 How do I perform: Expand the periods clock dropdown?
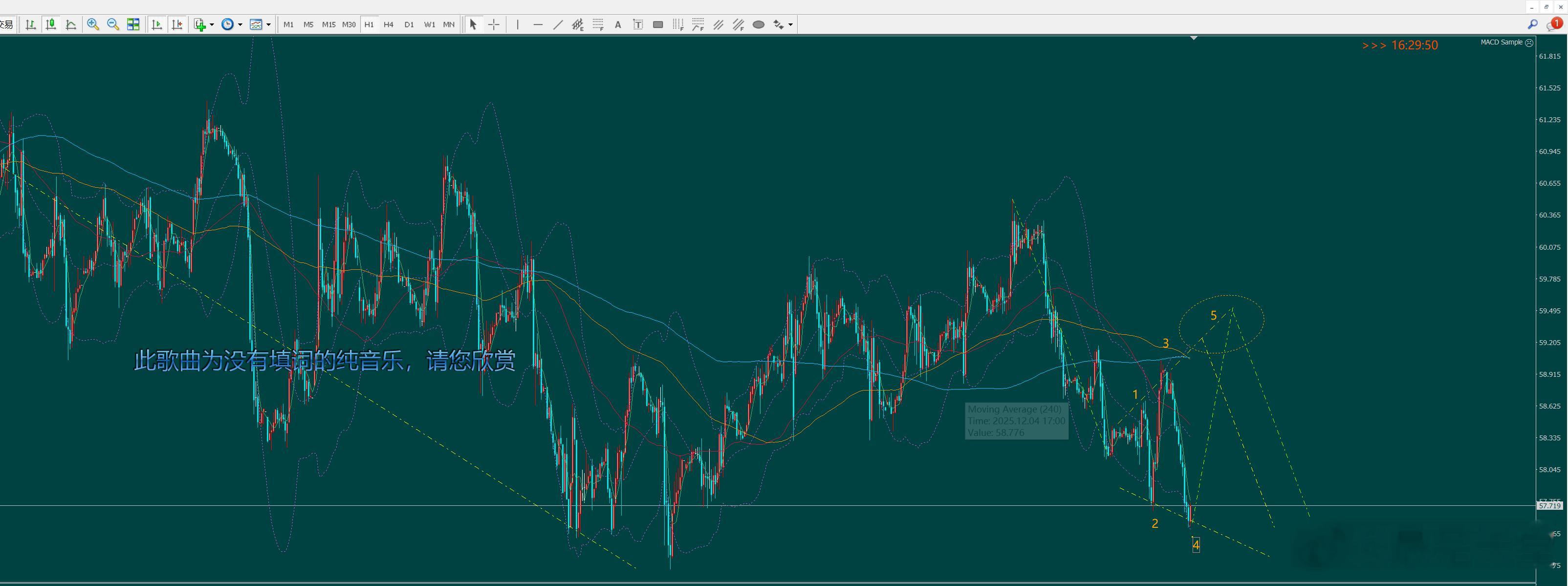(x=240, y=25)
